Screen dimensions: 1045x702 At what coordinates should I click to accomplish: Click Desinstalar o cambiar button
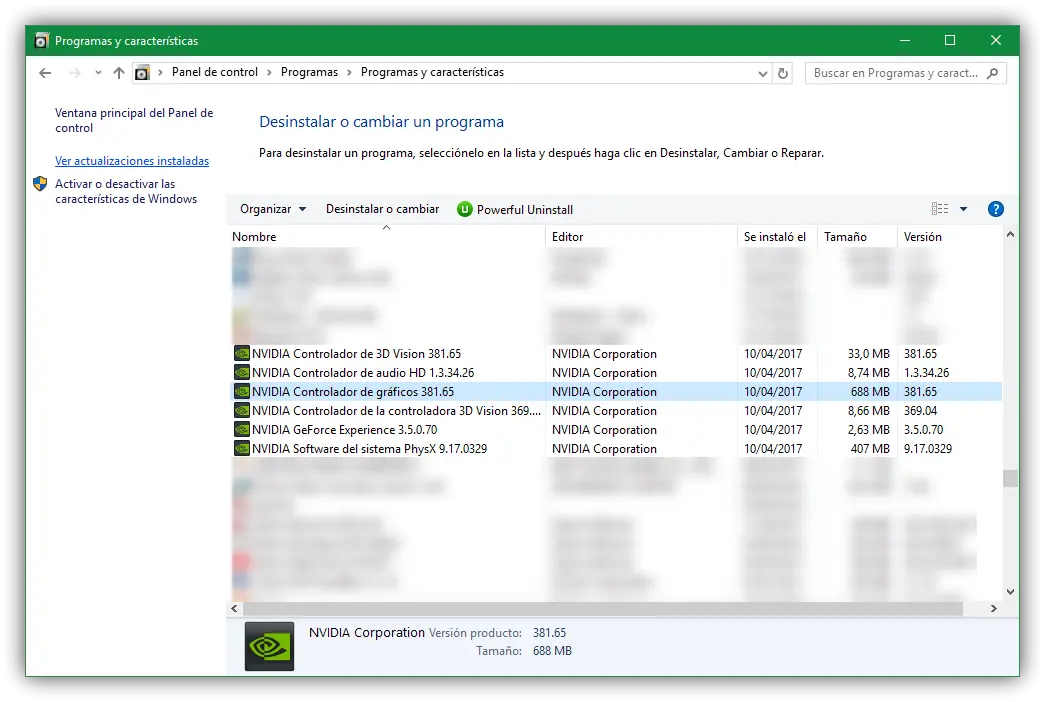[383, 209]
